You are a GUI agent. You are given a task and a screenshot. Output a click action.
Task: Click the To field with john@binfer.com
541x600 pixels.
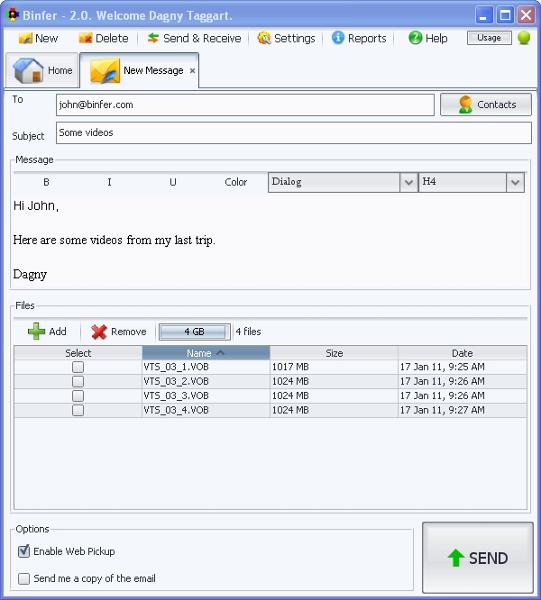coord(245,105)
